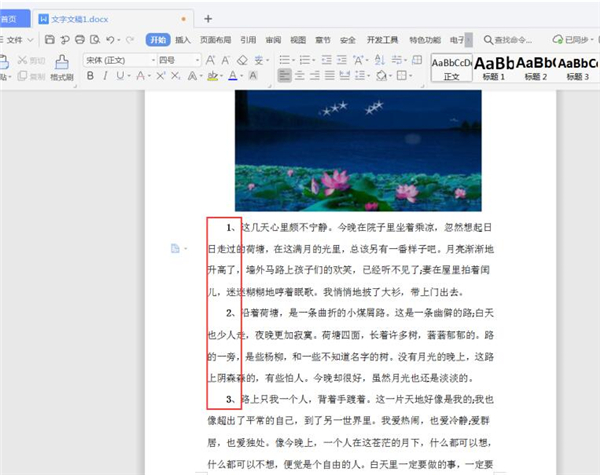The image size is (600, 475).
Task: Toggle underline formatting
Action: coord(120,76)
